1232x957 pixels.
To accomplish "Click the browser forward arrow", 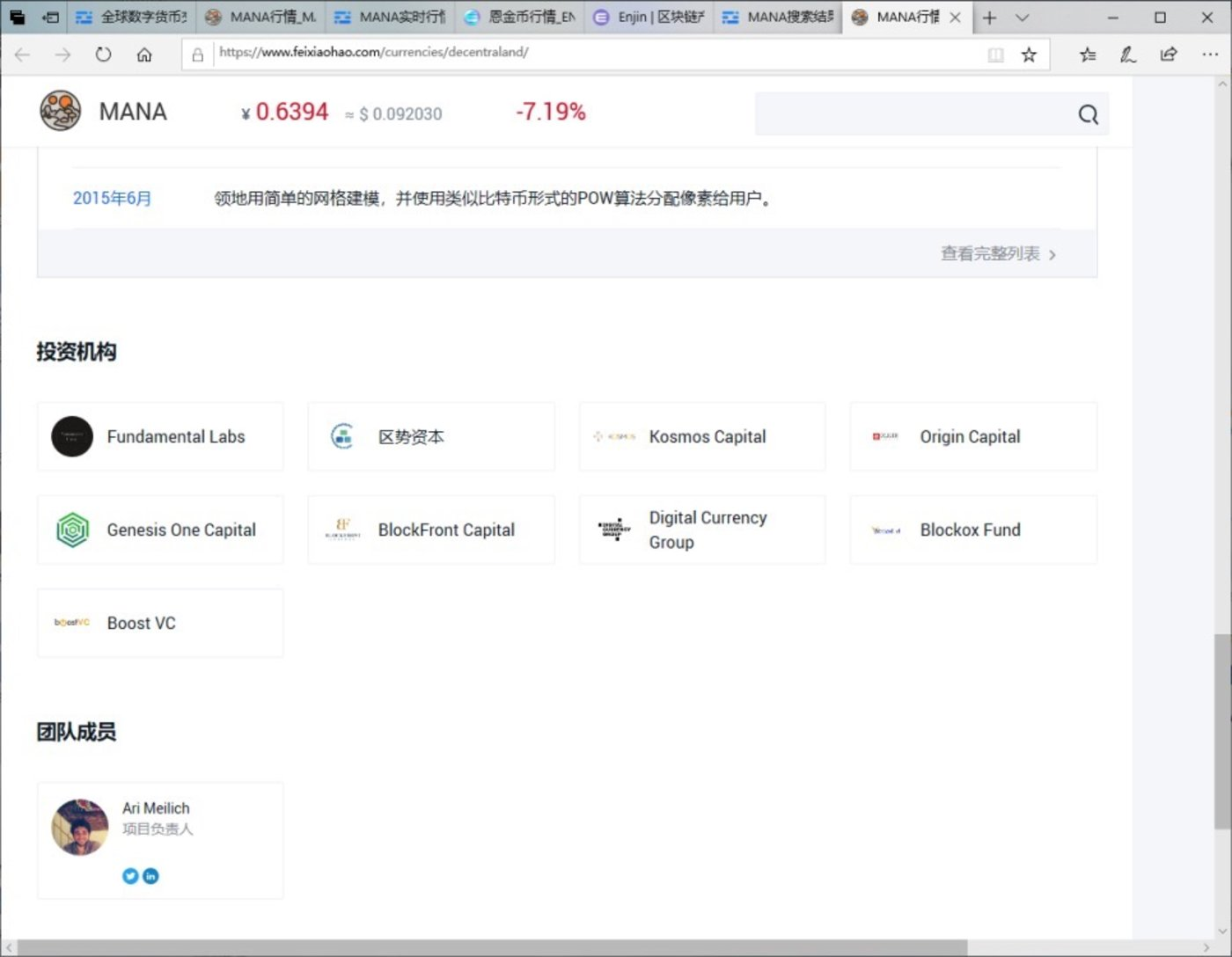I will tap(62, 55).
